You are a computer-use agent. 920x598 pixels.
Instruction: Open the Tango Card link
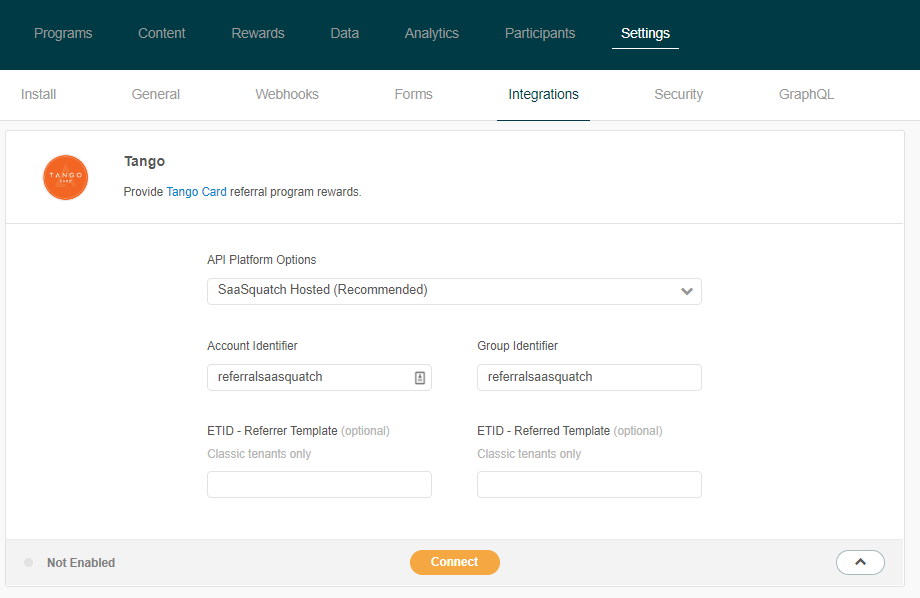click(x=196, y=192)
